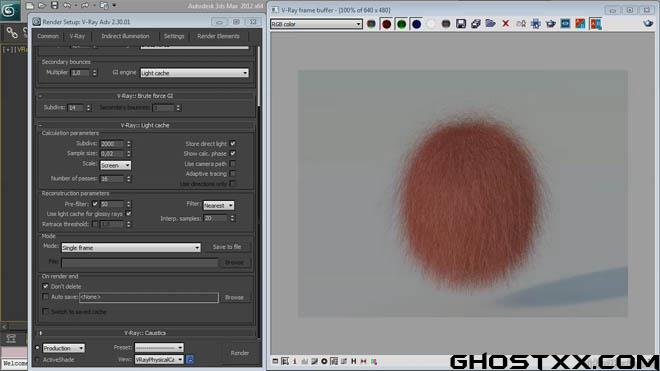Open the Mode Single frame dropdown
660x371 pixels.
point(131,248)
